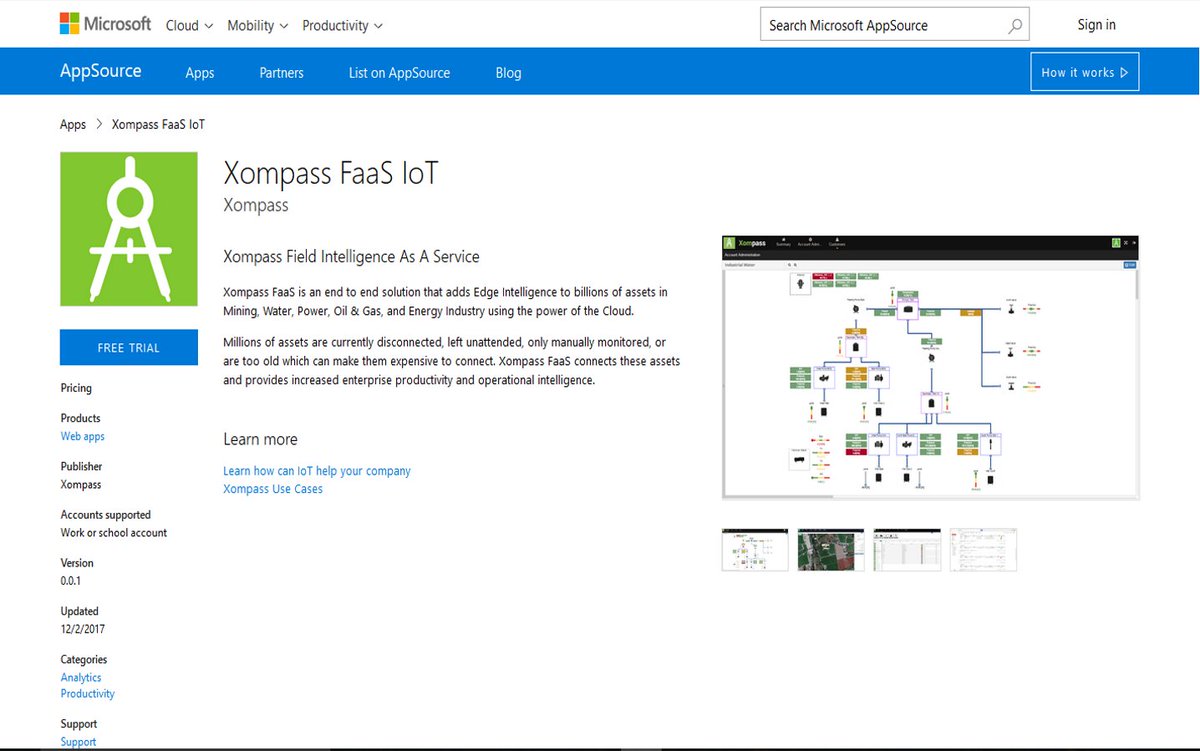The width and height of the screenshot is (1200, 751).
Task: Expand the Mobility menu
Action: pyautogui.click(x=257, y=25)
